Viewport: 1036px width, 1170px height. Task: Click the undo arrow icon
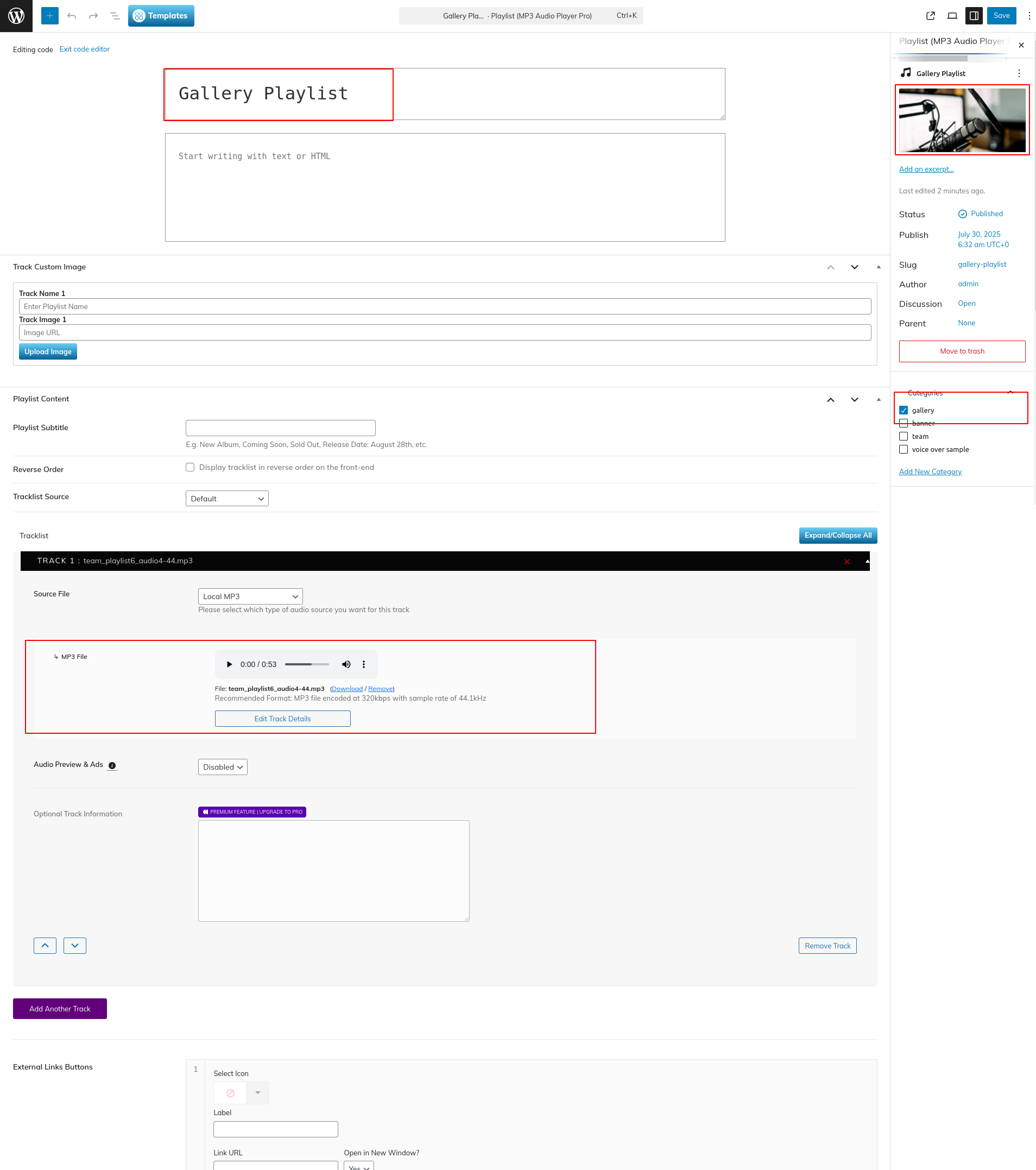[72, 15]
